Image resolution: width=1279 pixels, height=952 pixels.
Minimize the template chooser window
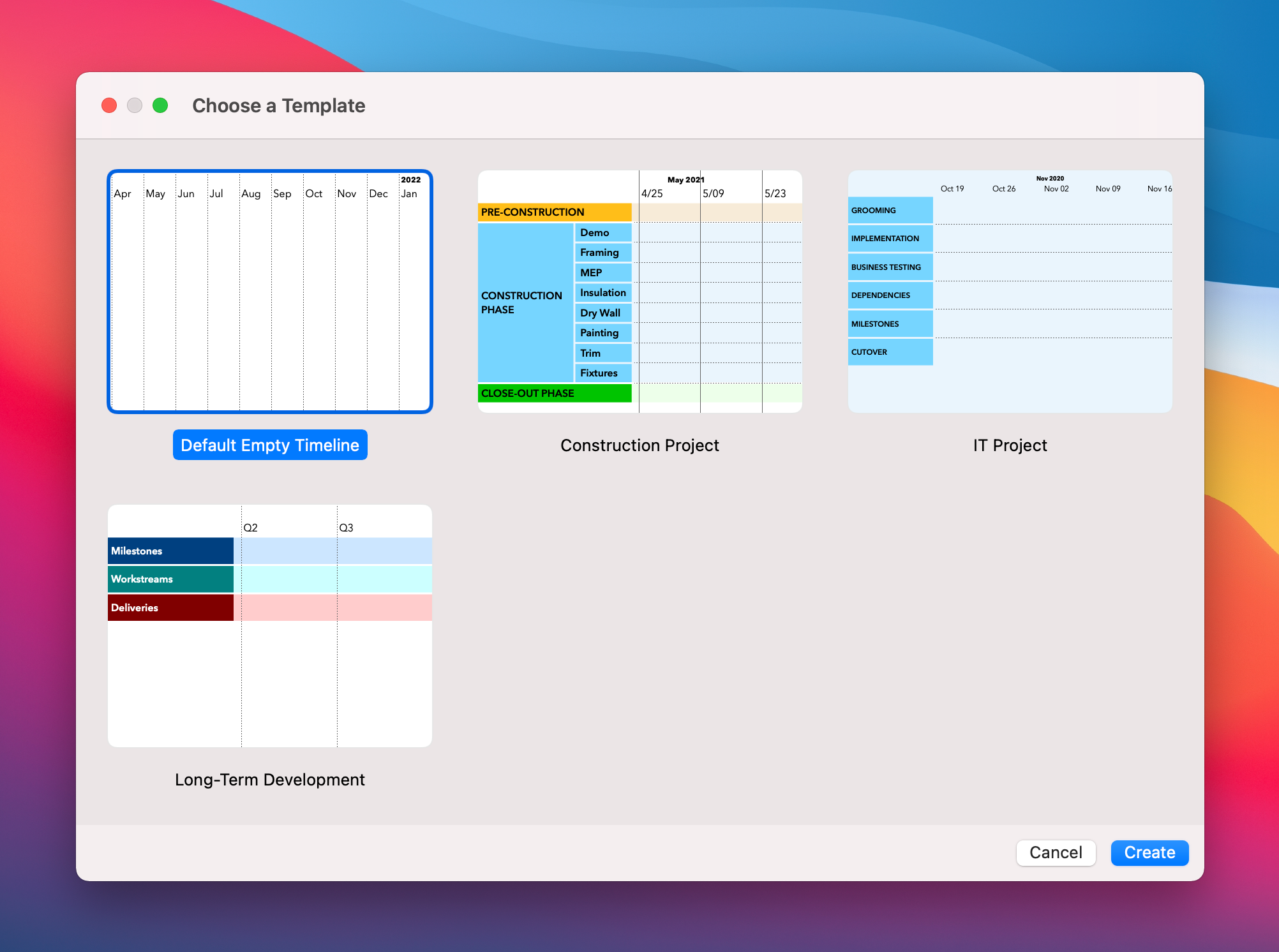tap(135, 105)
